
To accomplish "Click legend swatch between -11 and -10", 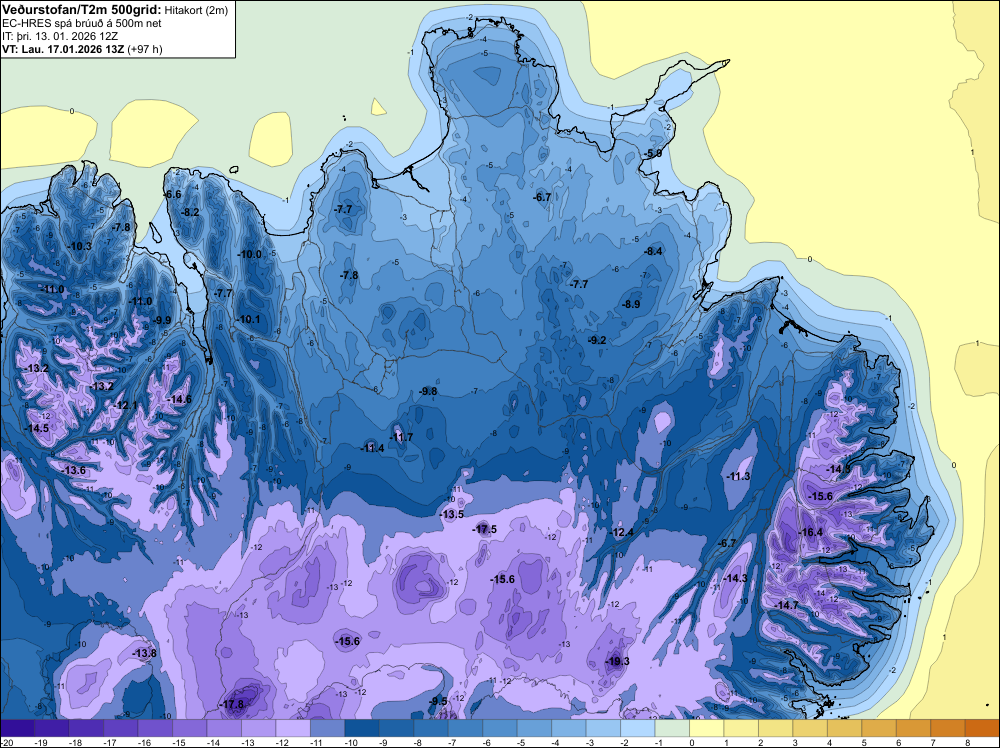I will 327,728.
